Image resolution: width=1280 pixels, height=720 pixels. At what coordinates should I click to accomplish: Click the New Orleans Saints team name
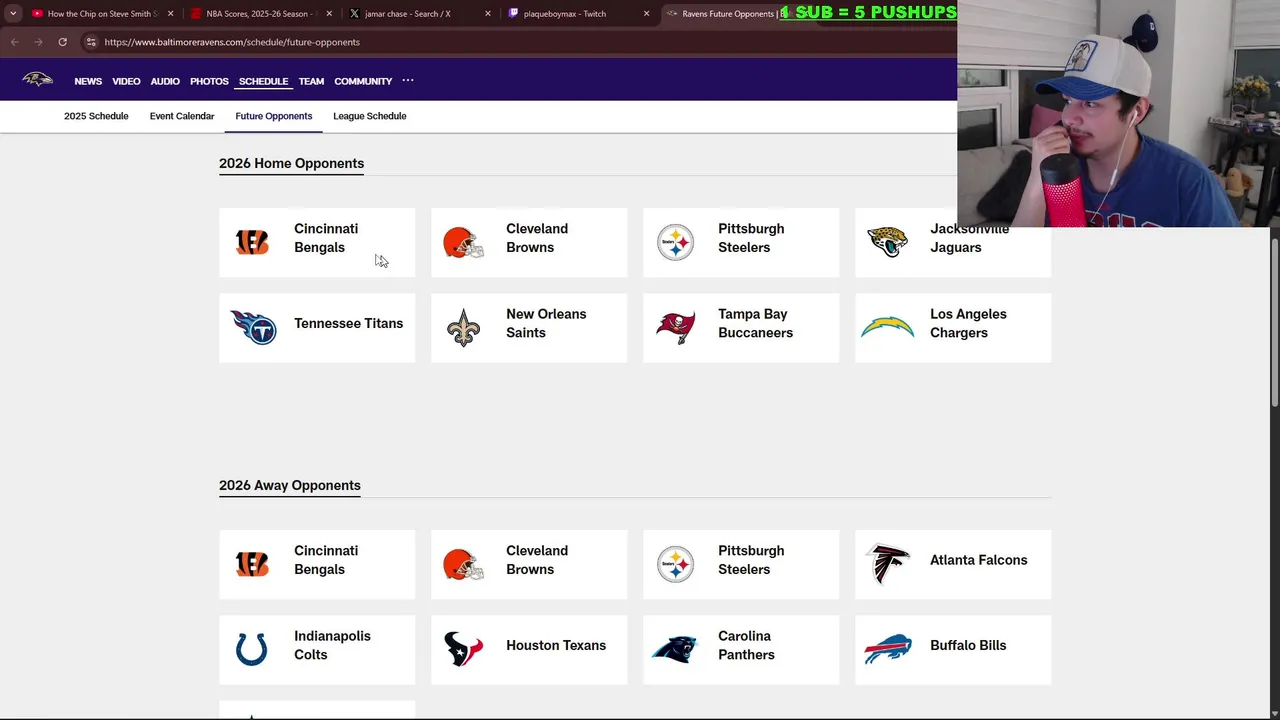(x=546, y=323)
